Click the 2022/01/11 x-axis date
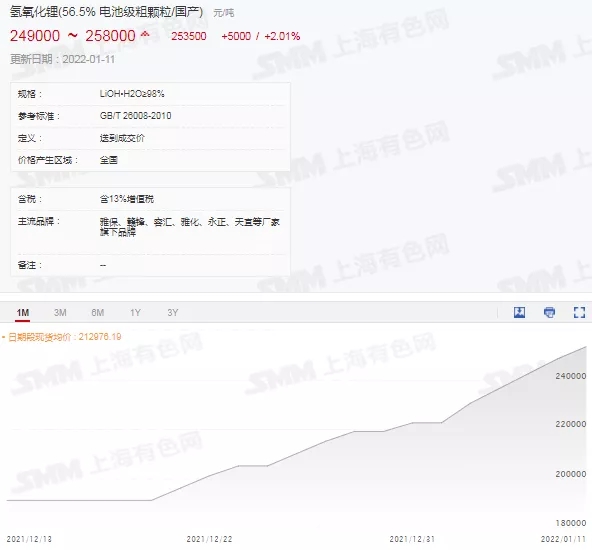Image resolution: width=592 pixels, height=550 pixels. [563, 539]
